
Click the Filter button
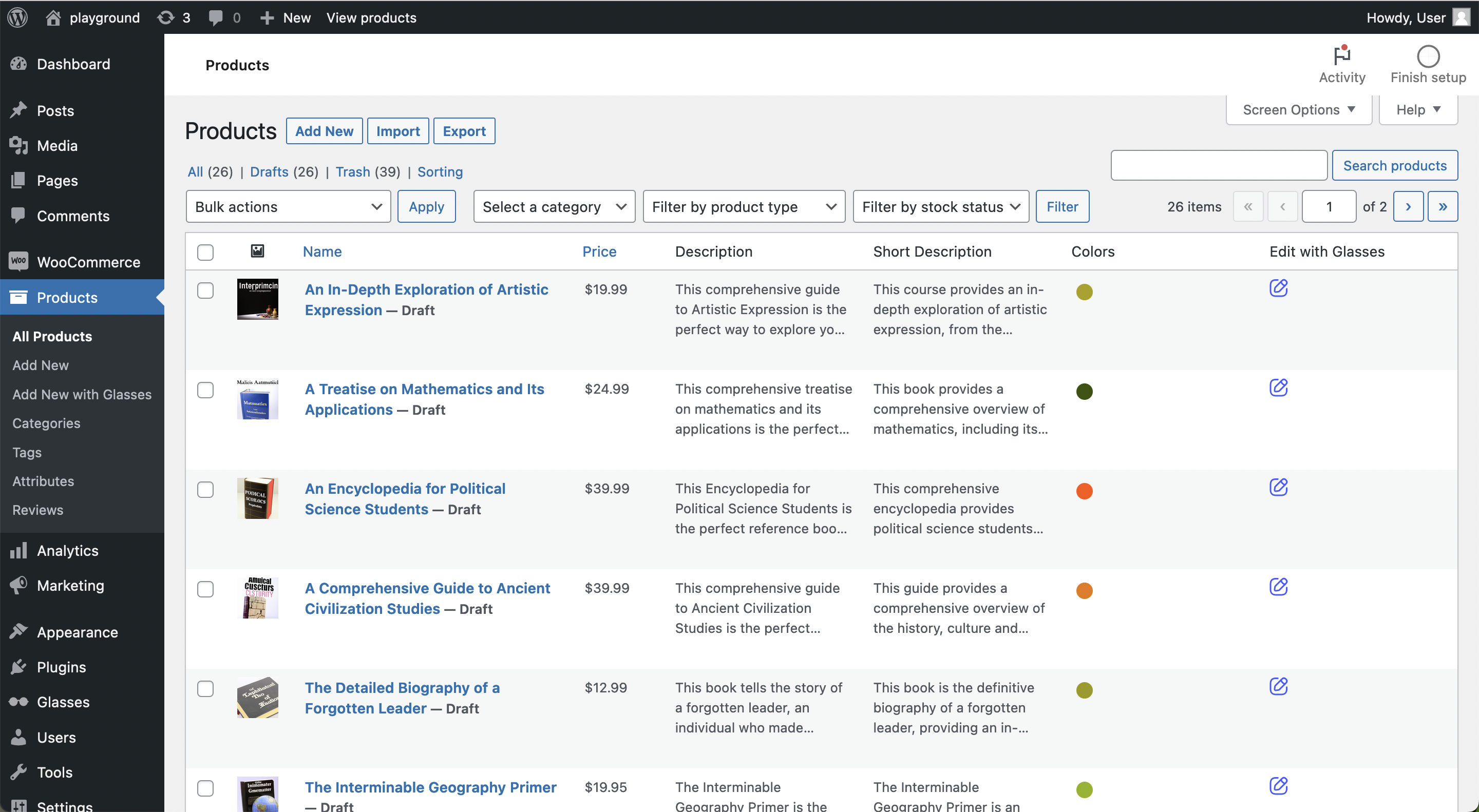pos(1062,206)
